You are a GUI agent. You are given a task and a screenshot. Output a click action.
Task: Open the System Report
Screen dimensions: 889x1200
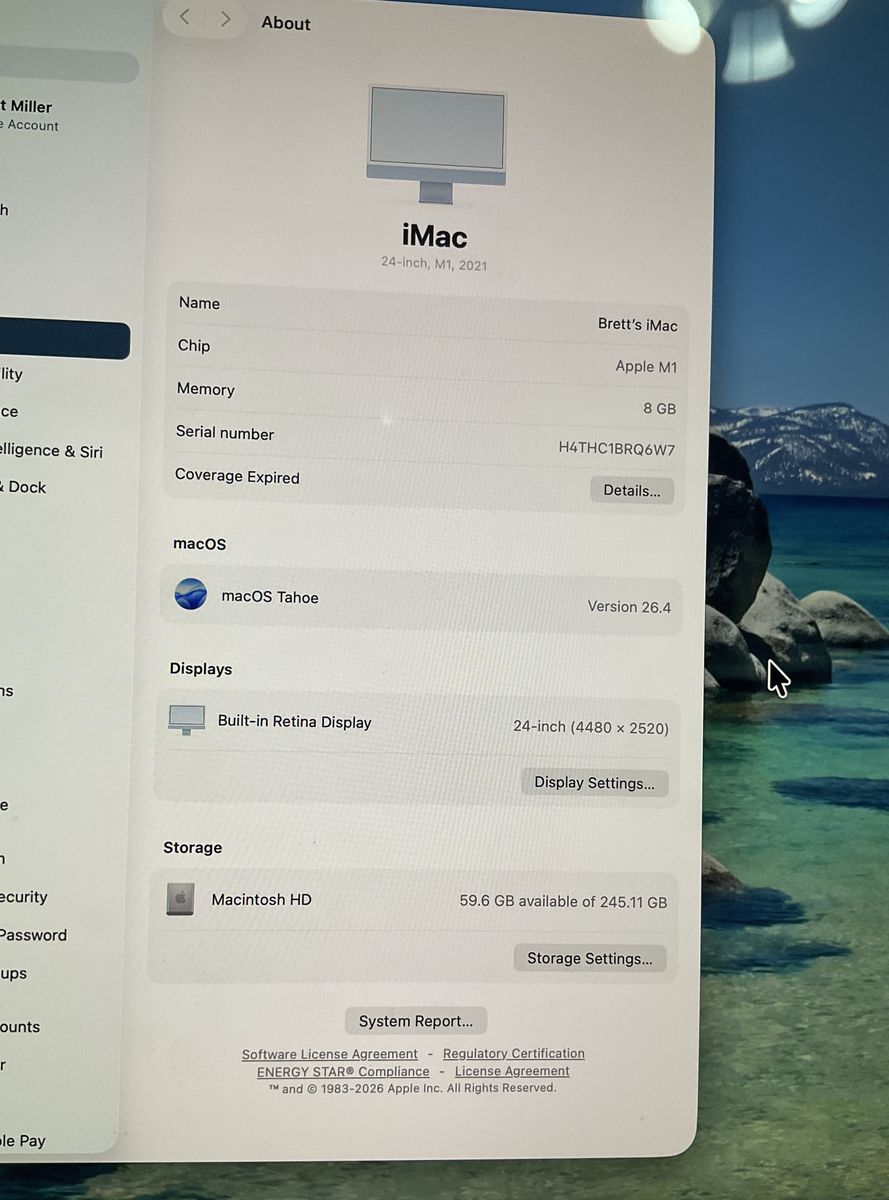tap(416, 1021)
